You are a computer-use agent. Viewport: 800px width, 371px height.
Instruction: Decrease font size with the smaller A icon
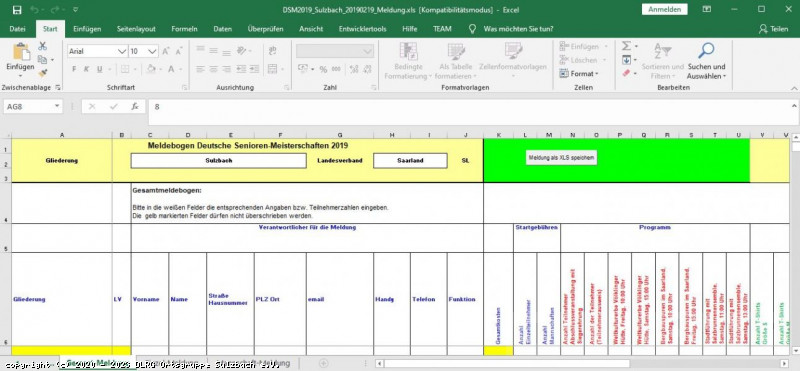coord(179,51)
